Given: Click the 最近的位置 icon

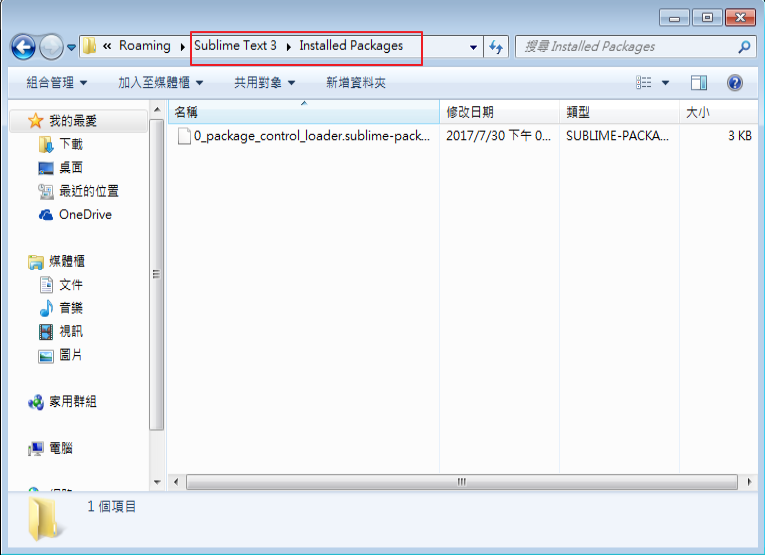Looking at the screenshot, I should click(45, 191).
